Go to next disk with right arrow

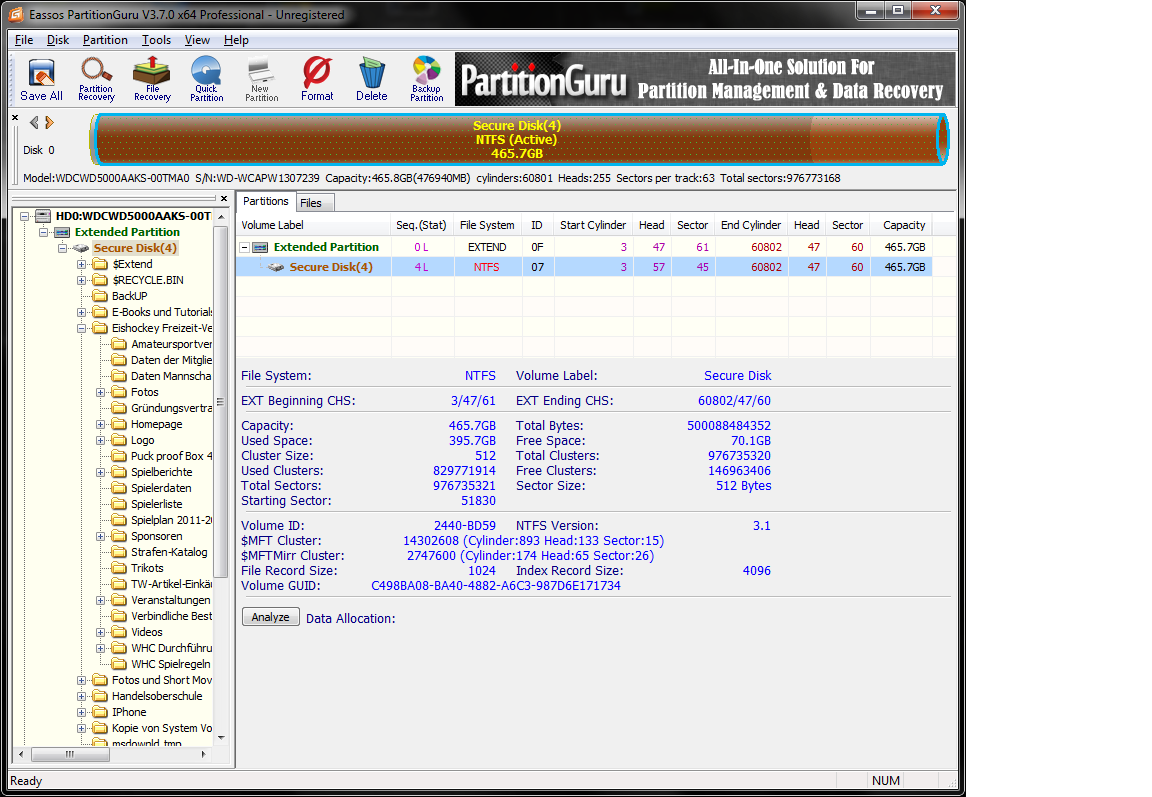pos(49,123)
